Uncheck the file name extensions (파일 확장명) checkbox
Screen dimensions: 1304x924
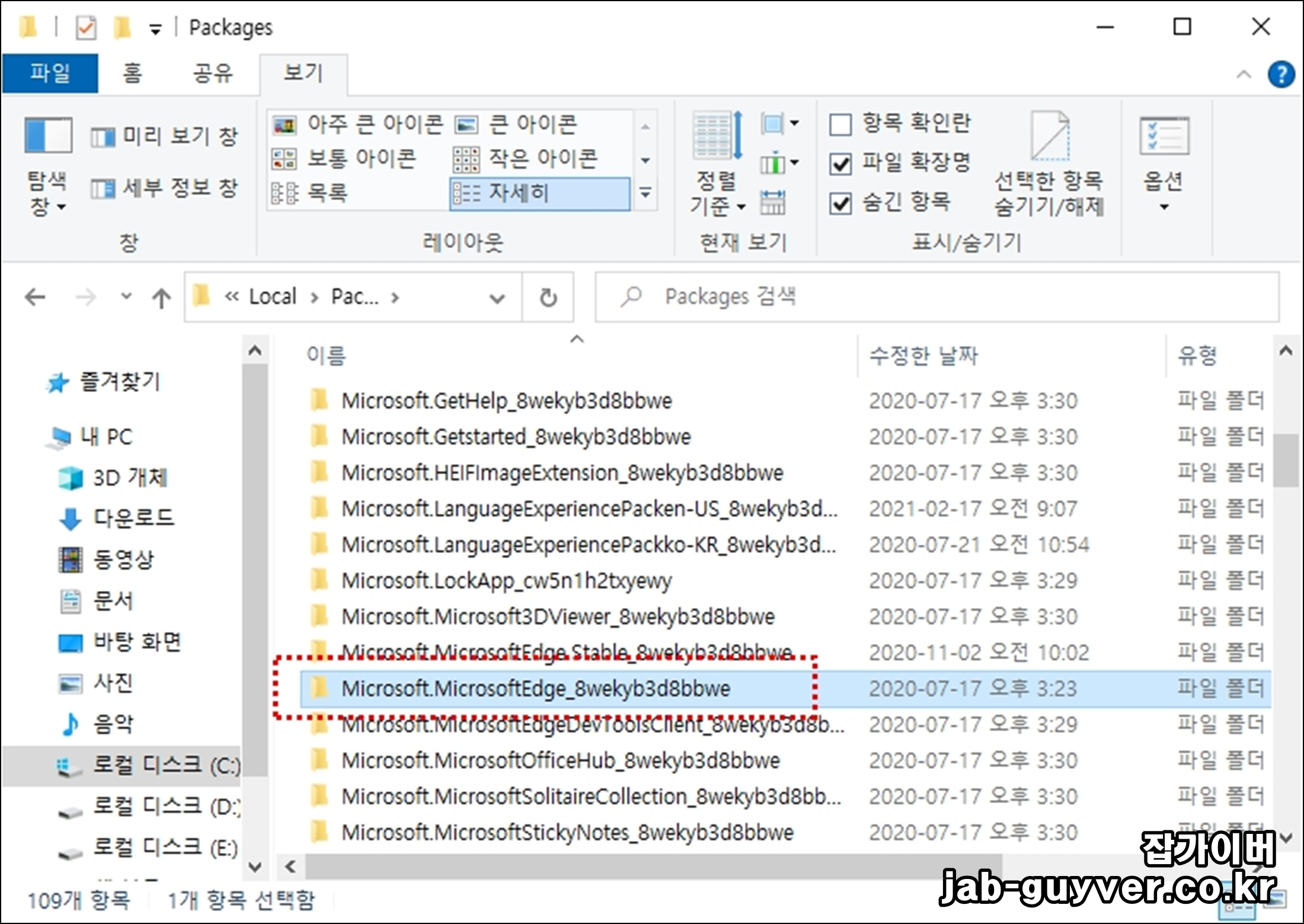[x=840, y=164]
